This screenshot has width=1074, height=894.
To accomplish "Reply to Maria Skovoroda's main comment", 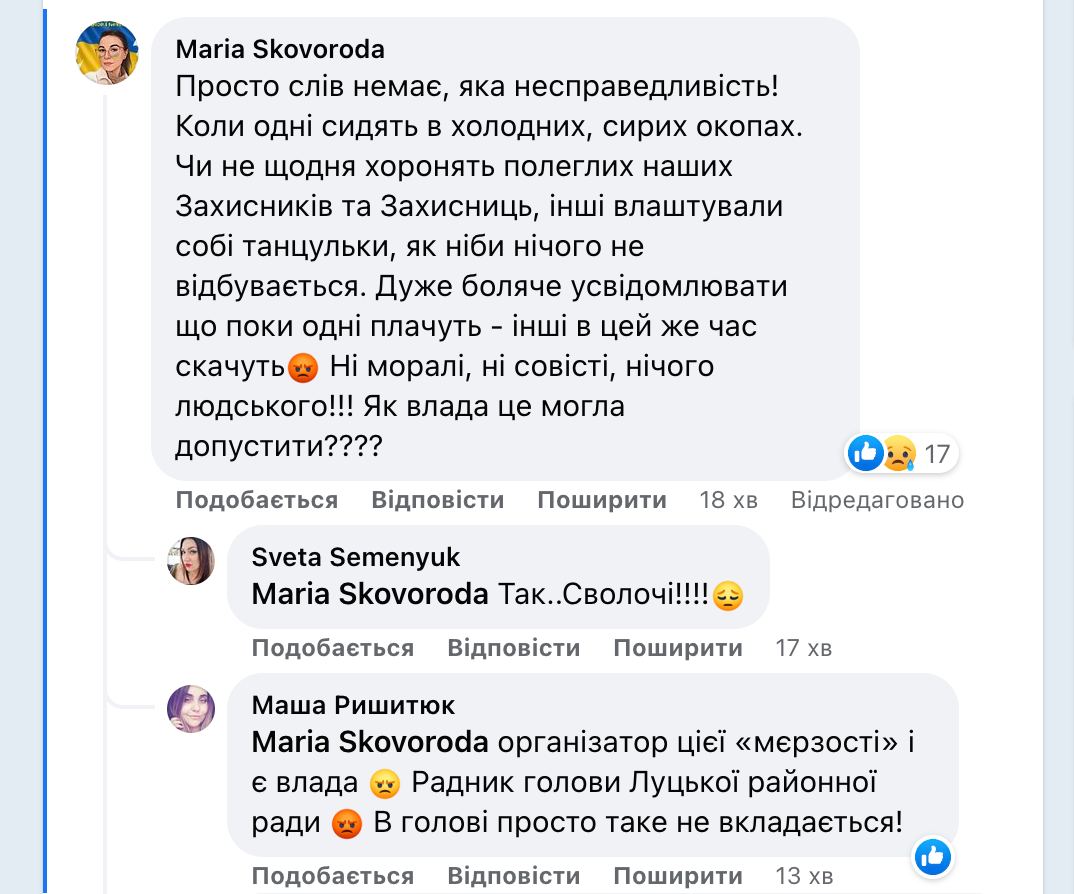I will coord(437,500).
